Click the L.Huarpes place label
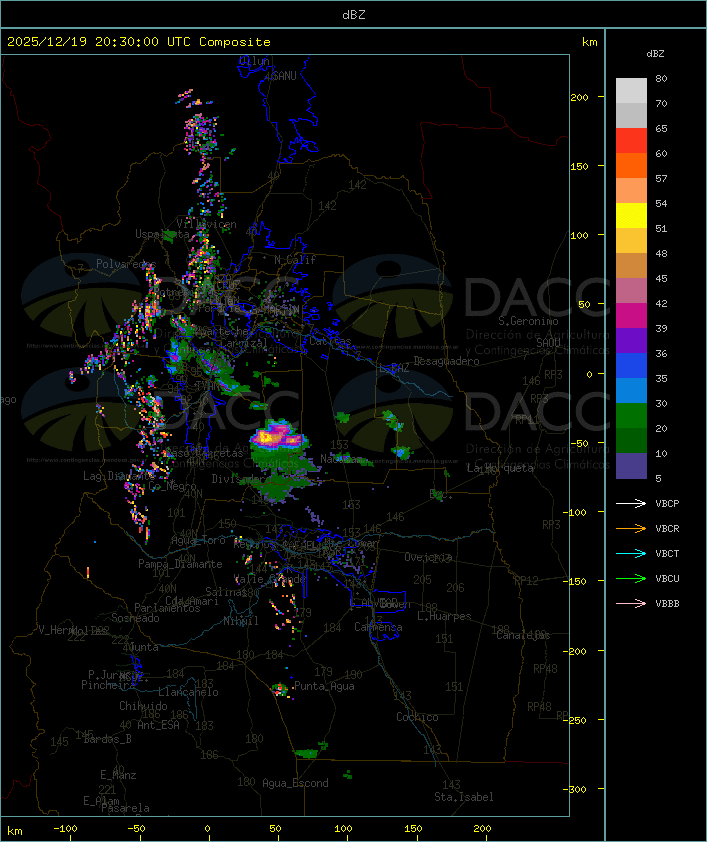Viewport: 707px width, 842px height. pyautogui.click(x=444, y=616)
